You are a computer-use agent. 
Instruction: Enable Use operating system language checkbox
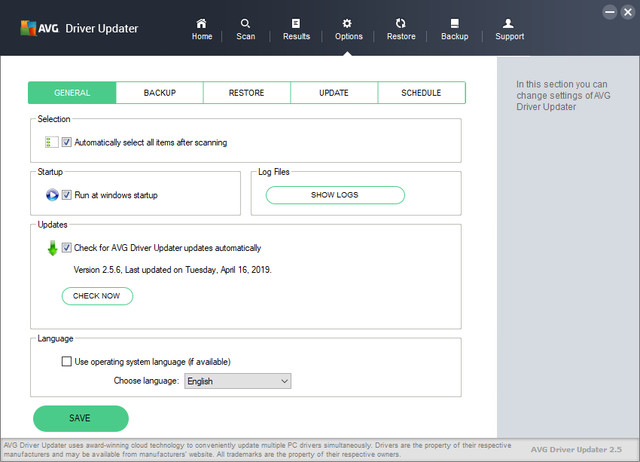pyautogui.click(x=67, y=361)
